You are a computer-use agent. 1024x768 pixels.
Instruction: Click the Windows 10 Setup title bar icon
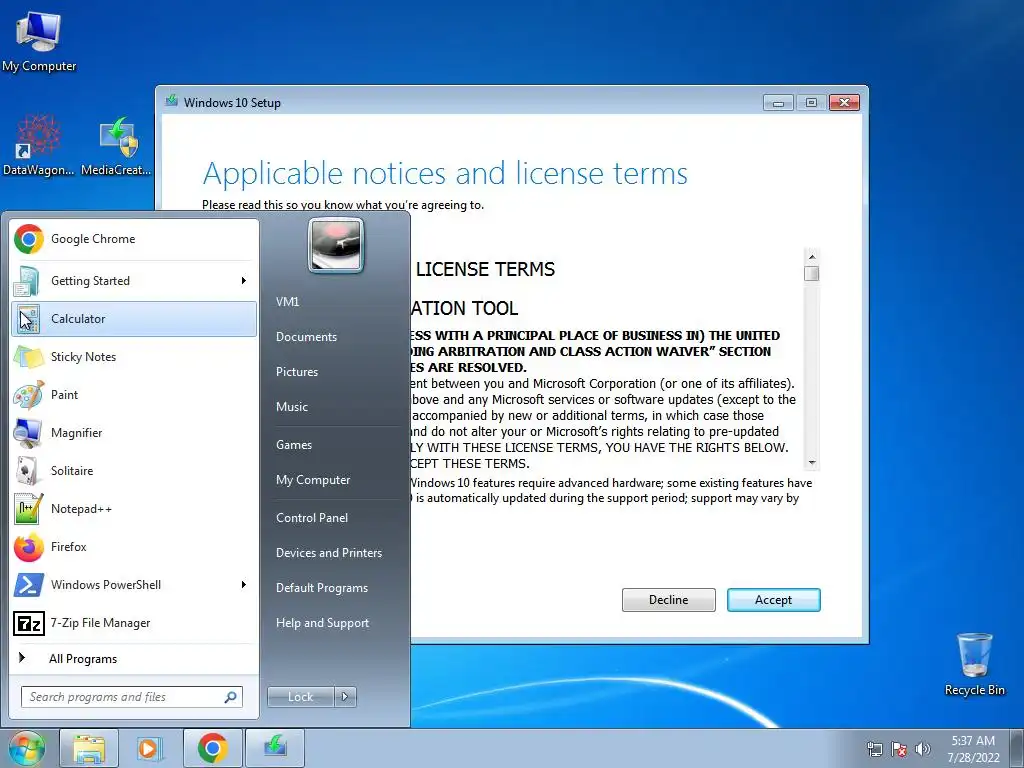click(x=172, y=101)
